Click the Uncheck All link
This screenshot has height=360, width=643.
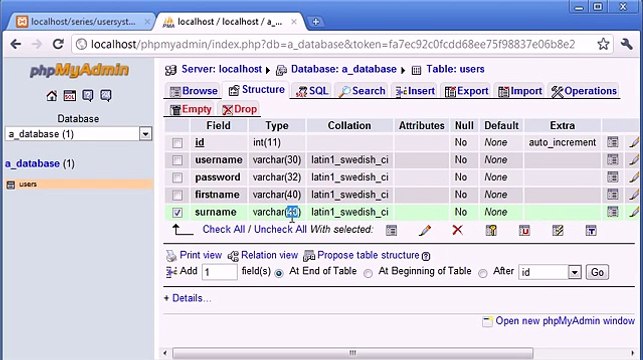280,229
